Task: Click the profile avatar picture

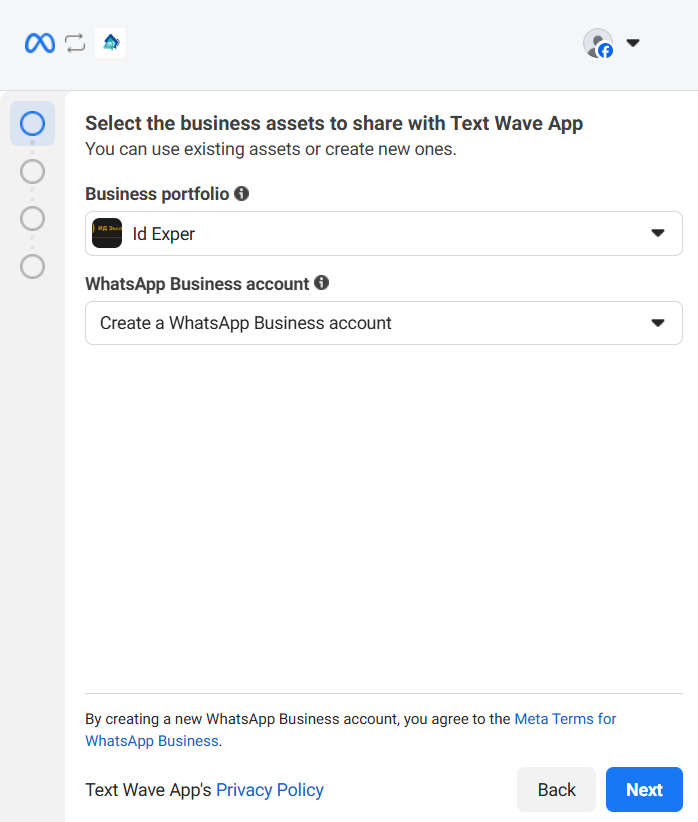Action: pyautogui.click(x=597, y=43)
